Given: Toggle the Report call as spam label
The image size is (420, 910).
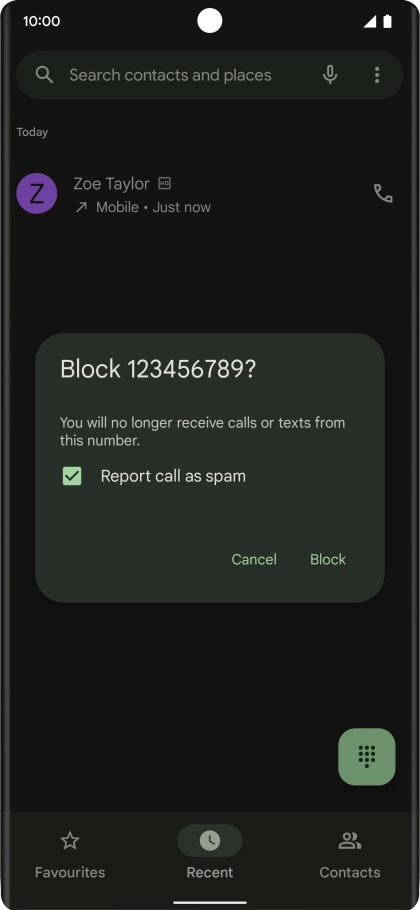Looking at the screenshot, I should pos(173,476).
